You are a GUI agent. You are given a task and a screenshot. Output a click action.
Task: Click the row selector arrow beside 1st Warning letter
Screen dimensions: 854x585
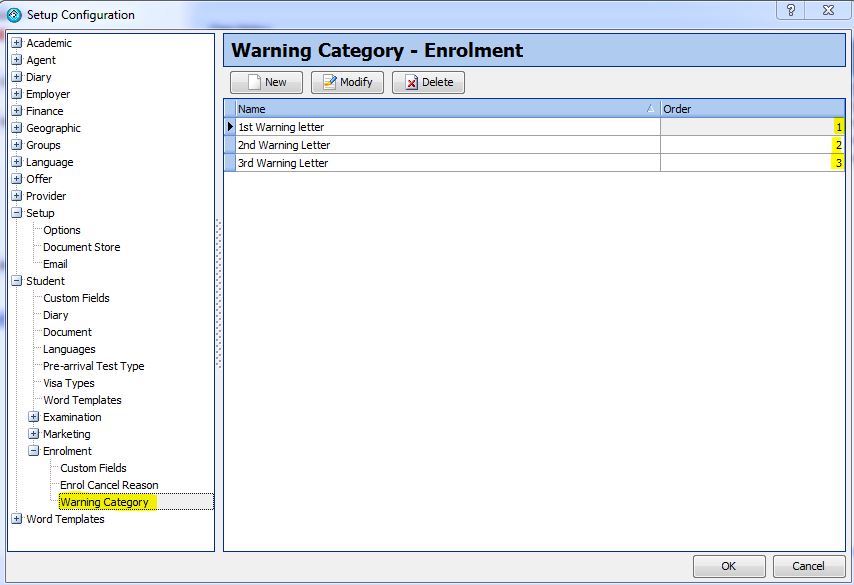(230, 127)
